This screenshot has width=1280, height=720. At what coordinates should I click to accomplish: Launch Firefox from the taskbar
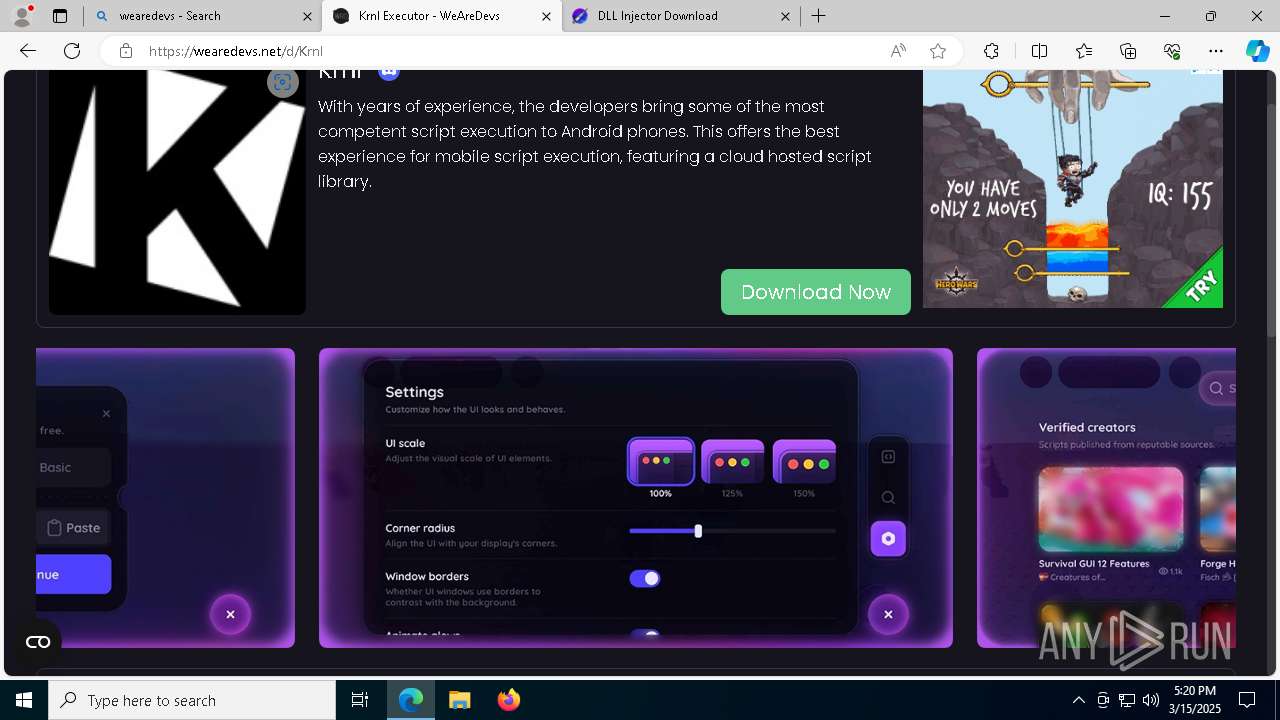(x=509, y=700)
